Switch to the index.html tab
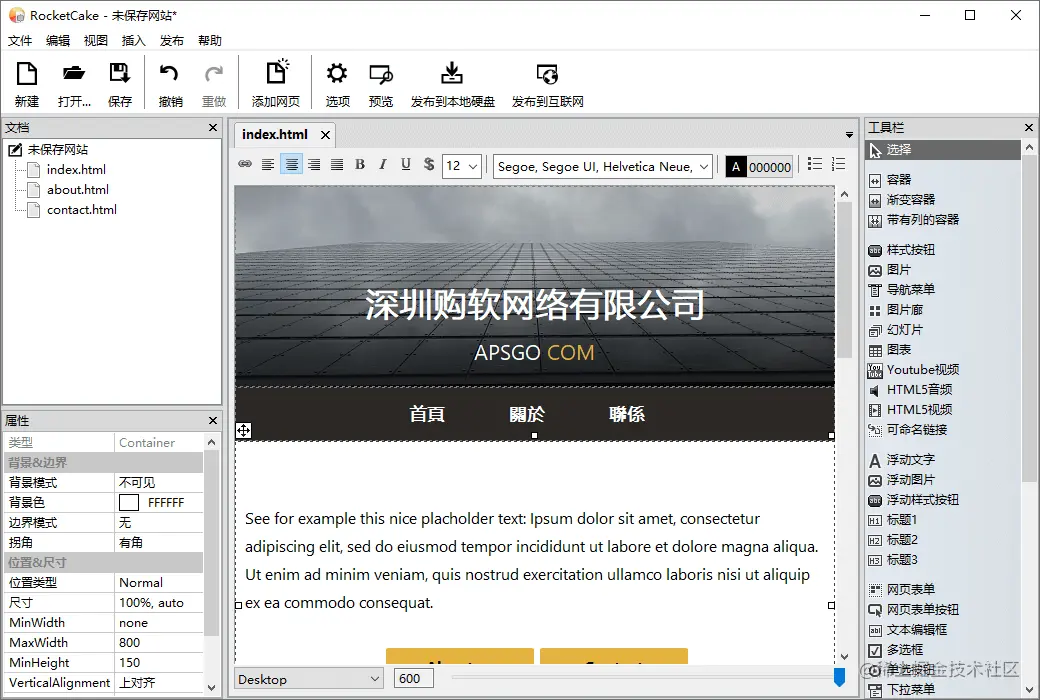This screenshot has width=1040, height=700. (x=275, y=135)
